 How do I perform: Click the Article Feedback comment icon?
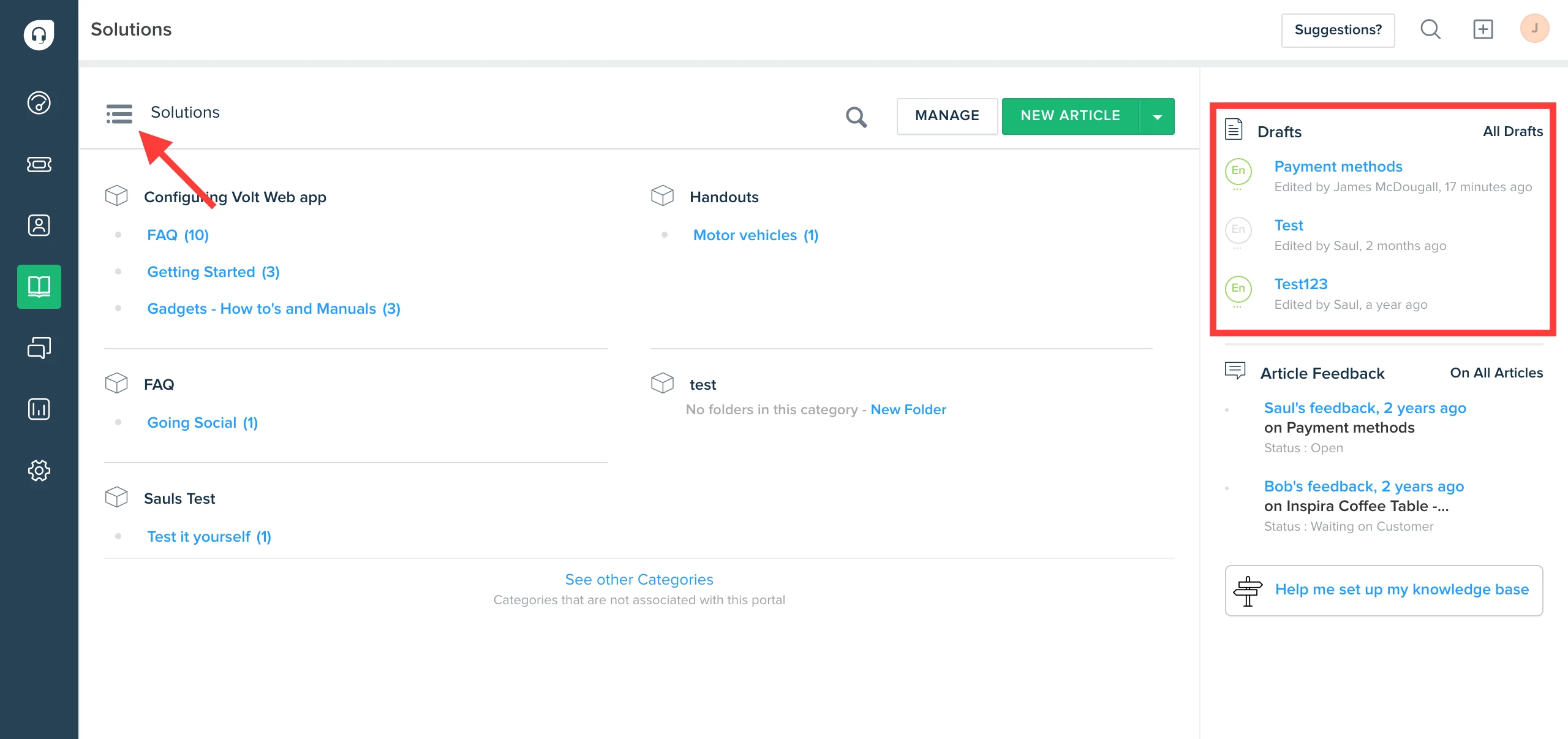(1235, 371)
